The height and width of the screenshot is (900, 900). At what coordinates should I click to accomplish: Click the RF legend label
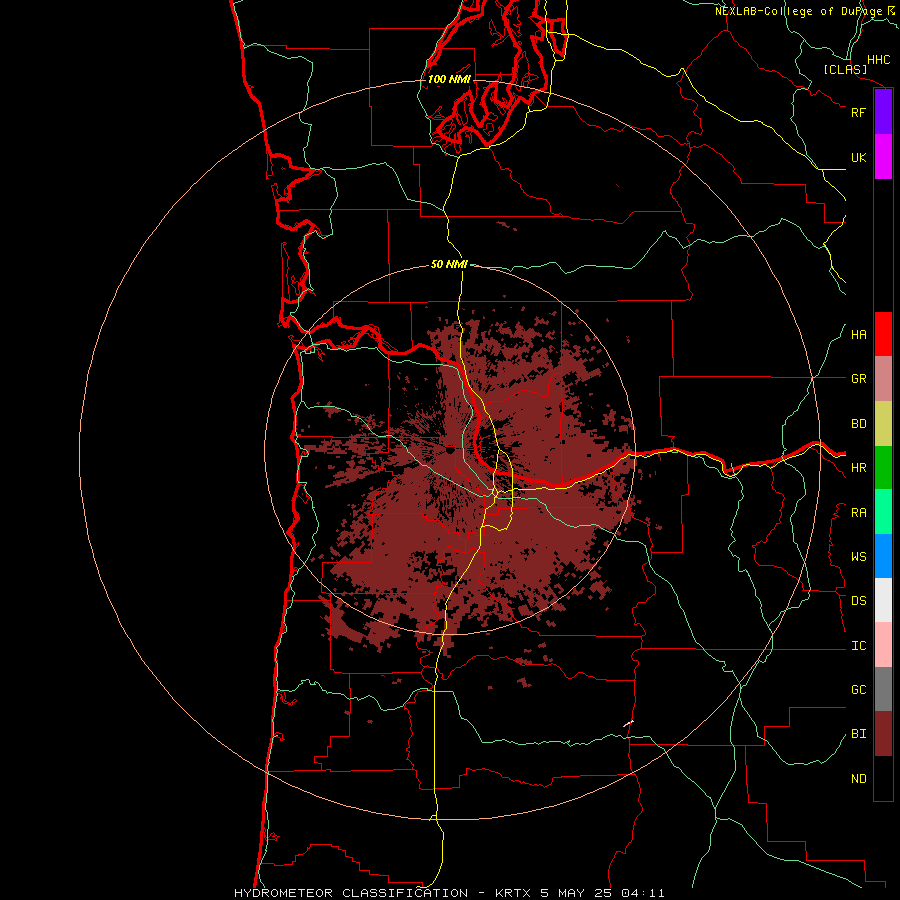tap(858, 112)
